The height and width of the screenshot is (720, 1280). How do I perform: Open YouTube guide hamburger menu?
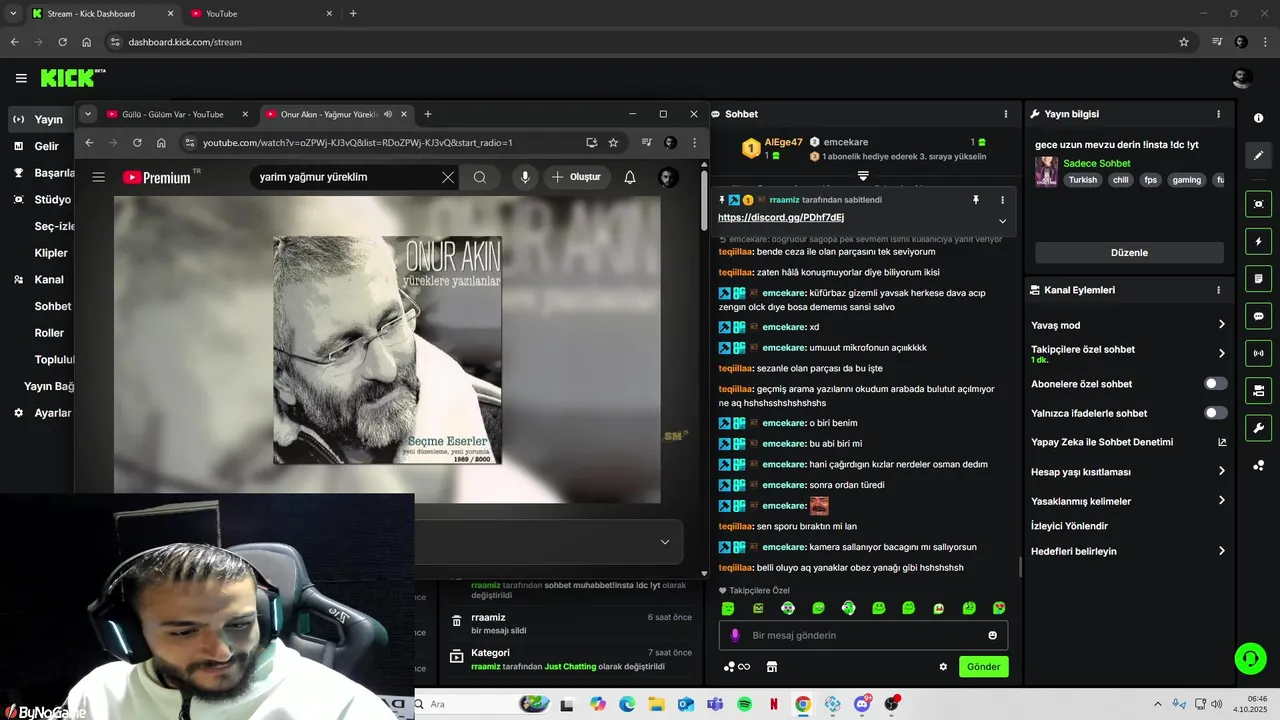tap(98, 177)
